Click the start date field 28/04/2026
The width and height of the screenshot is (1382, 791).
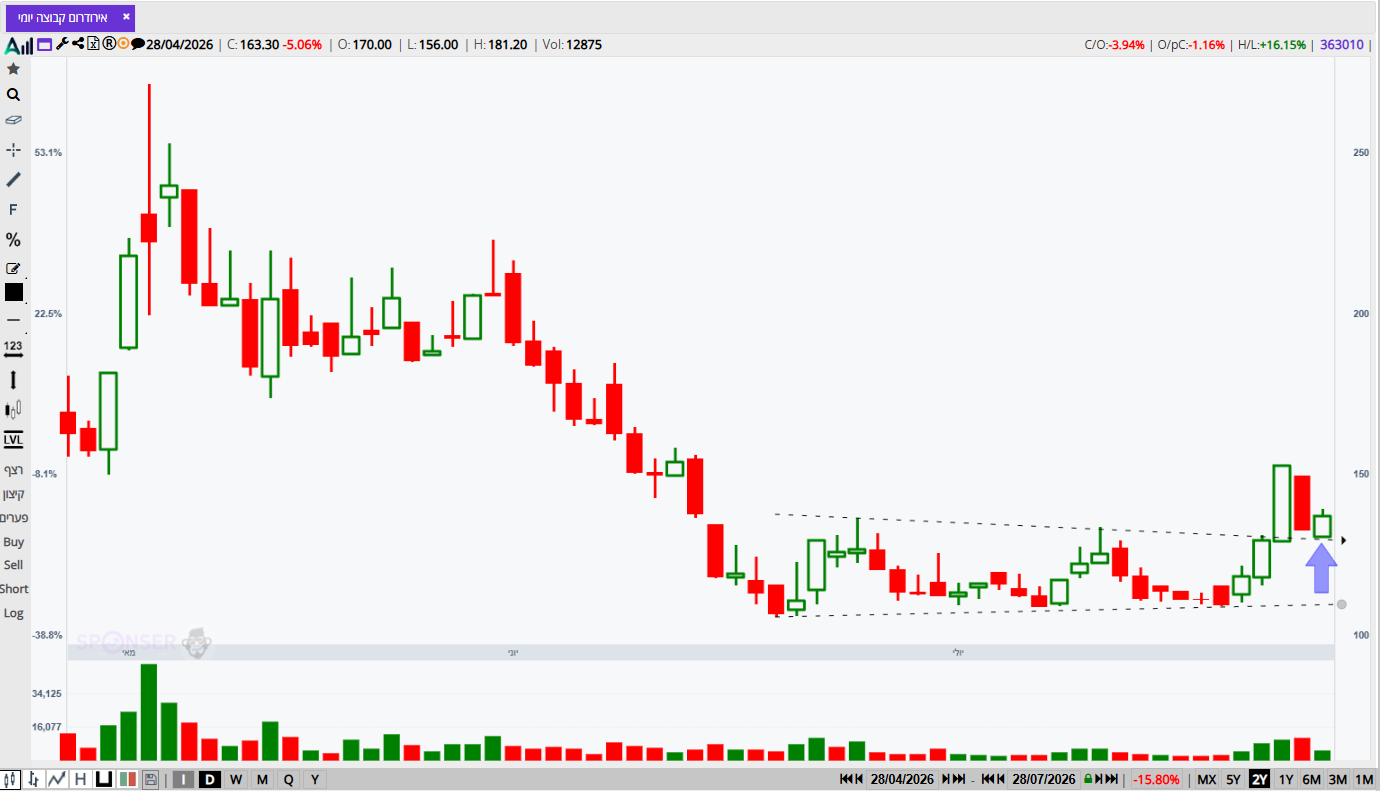[901, 779]
